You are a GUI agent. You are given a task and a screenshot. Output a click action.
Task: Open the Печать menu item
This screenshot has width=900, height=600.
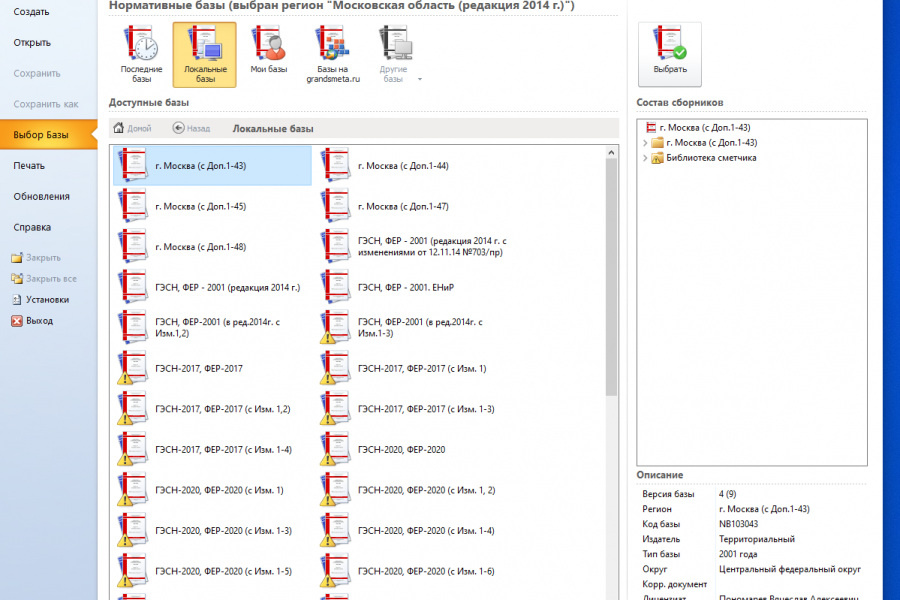pos(29,165)
